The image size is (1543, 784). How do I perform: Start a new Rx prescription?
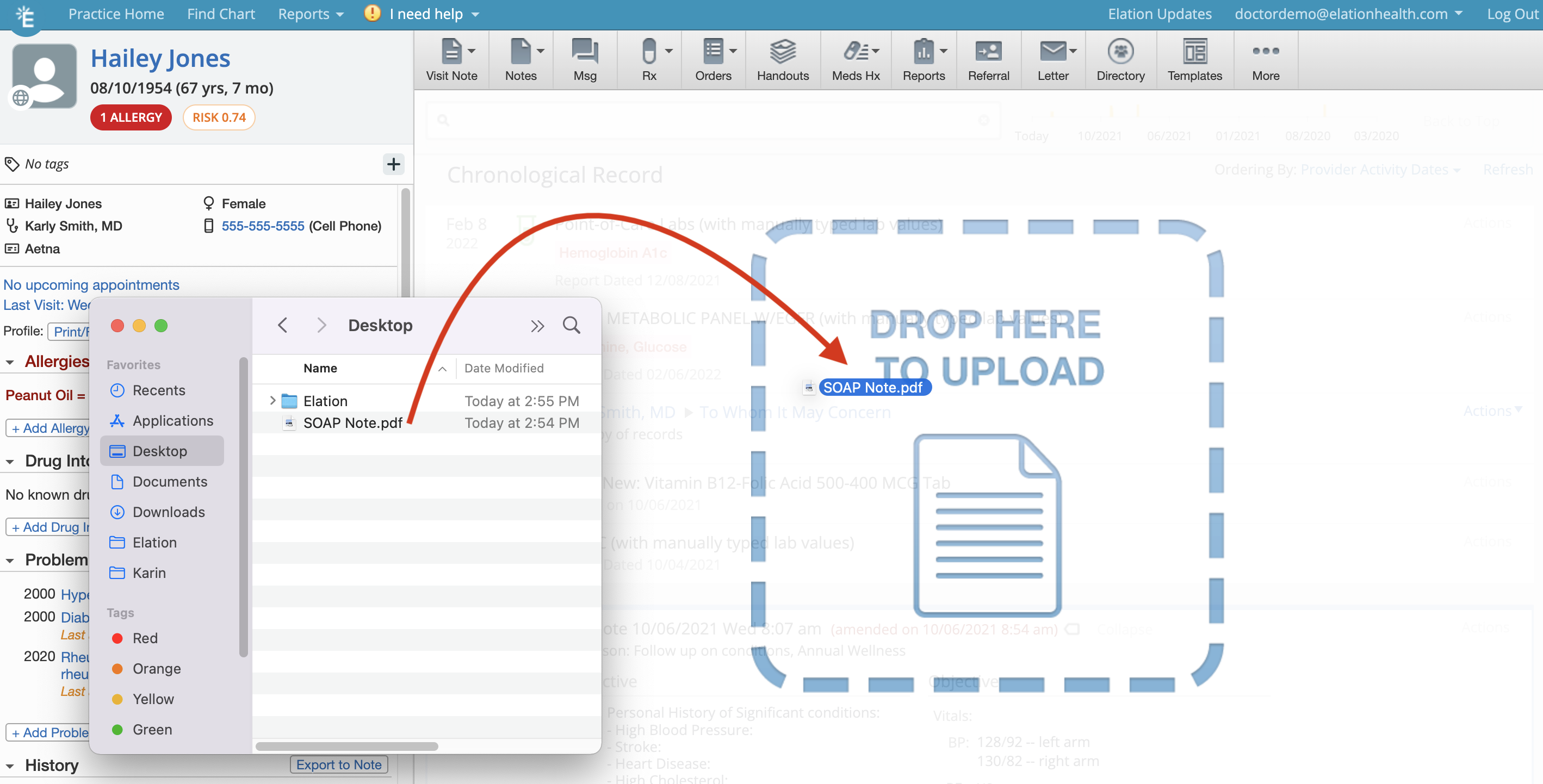648,59
